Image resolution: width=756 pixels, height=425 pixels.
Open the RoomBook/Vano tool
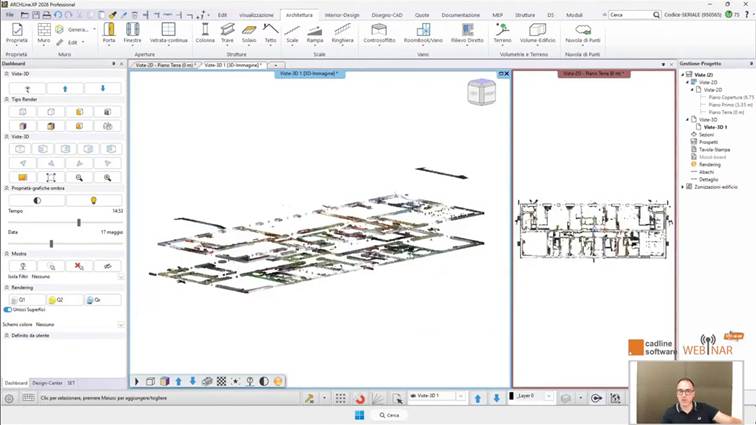point(423,33)
